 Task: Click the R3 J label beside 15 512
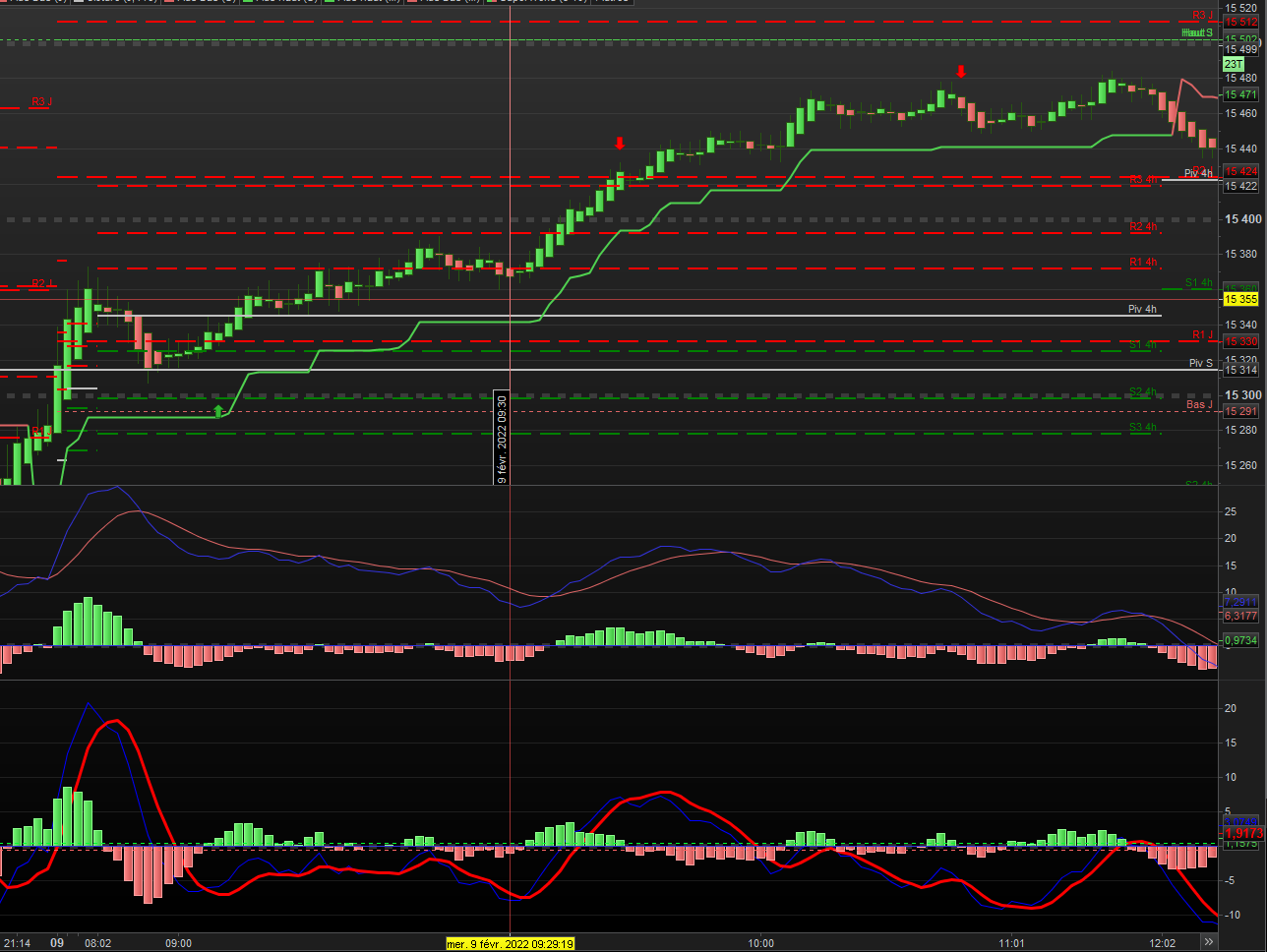pos(1202,16)
